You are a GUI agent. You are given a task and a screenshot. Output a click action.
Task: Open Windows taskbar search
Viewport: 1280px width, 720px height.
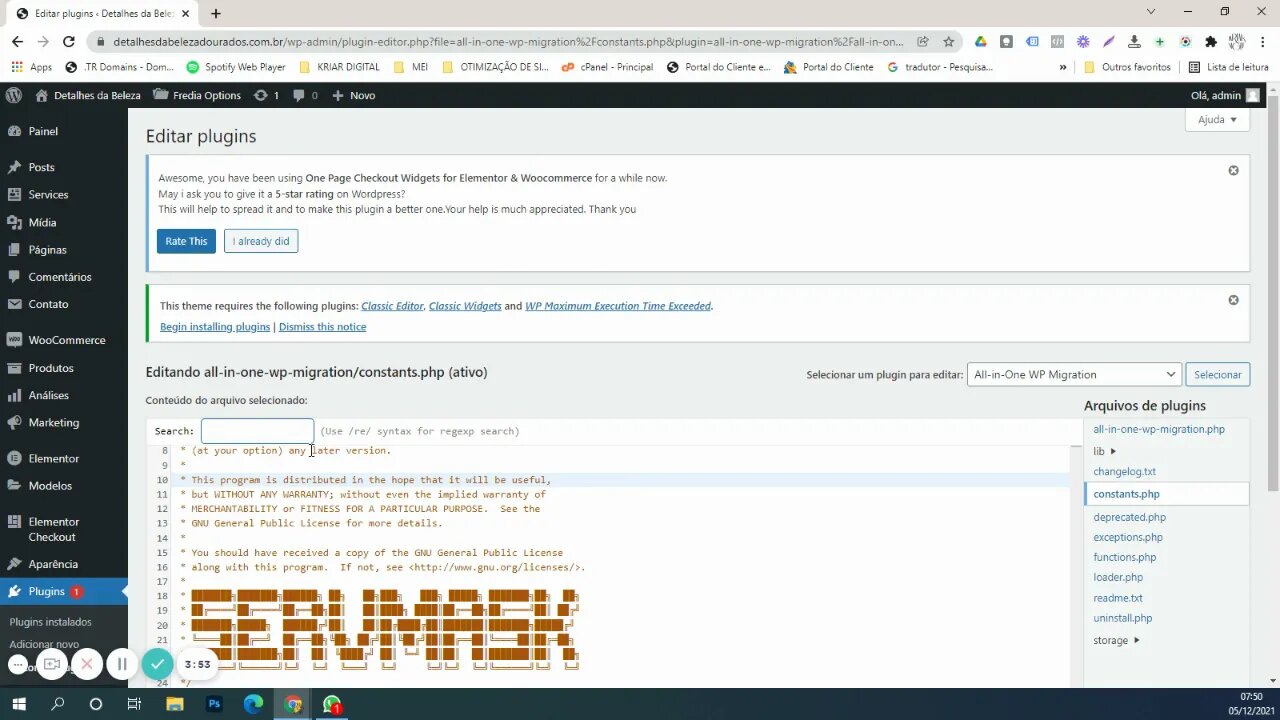tap(57, 704)
